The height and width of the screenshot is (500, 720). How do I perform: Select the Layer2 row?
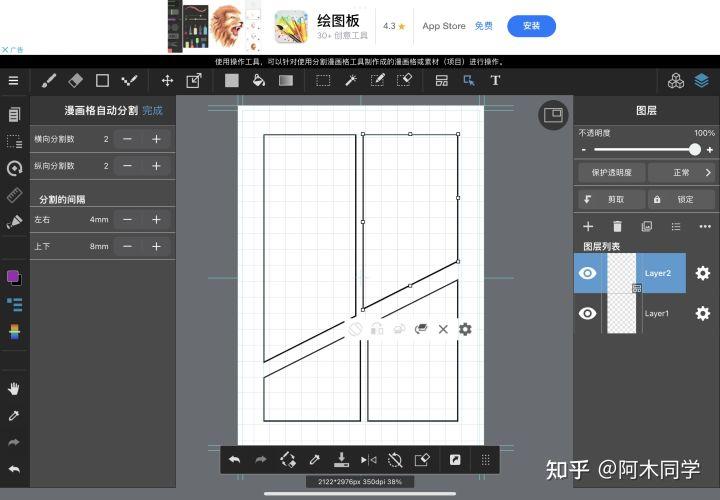click(630, 273)
